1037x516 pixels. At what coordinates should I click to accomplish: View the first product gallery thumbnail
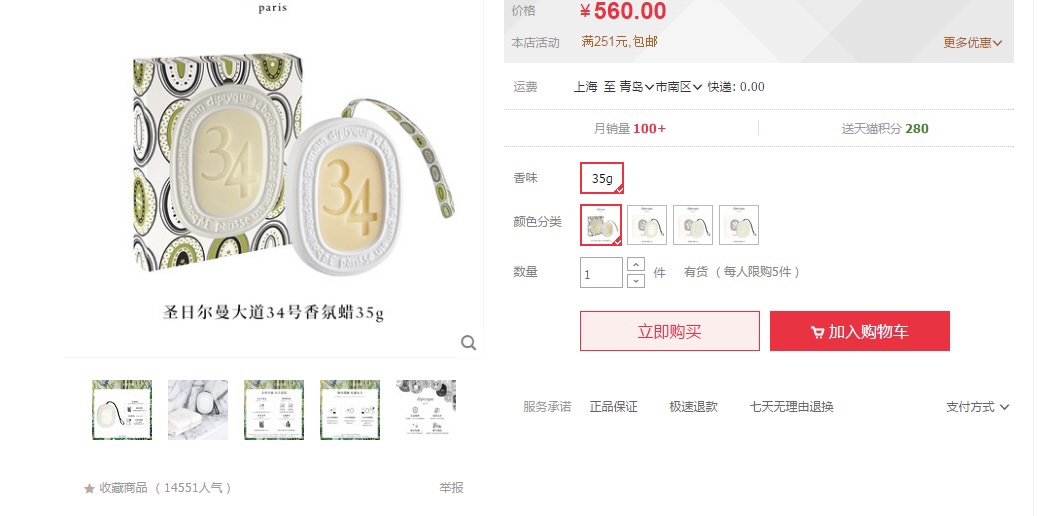[x=122, y=409]
